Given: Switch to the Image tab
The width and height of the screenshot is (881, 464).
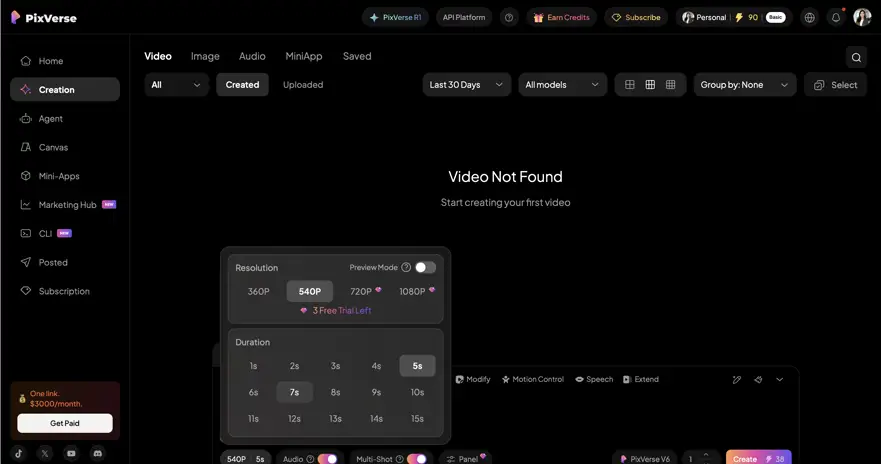Looking at the screenshot, I should click(x=205, y=56).
